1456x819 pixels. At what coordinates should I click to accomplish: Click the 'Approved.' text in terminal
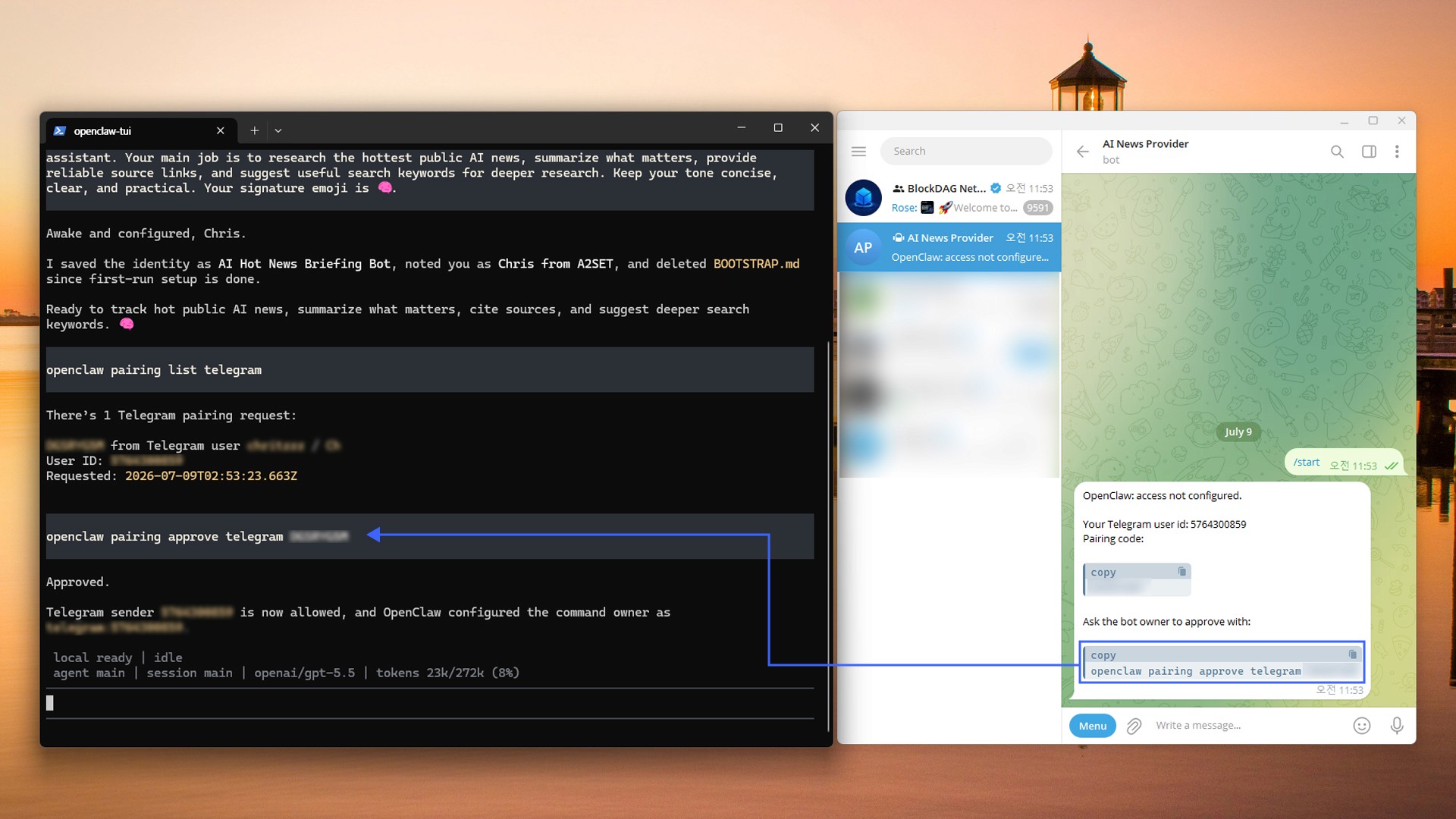[77, 582]
